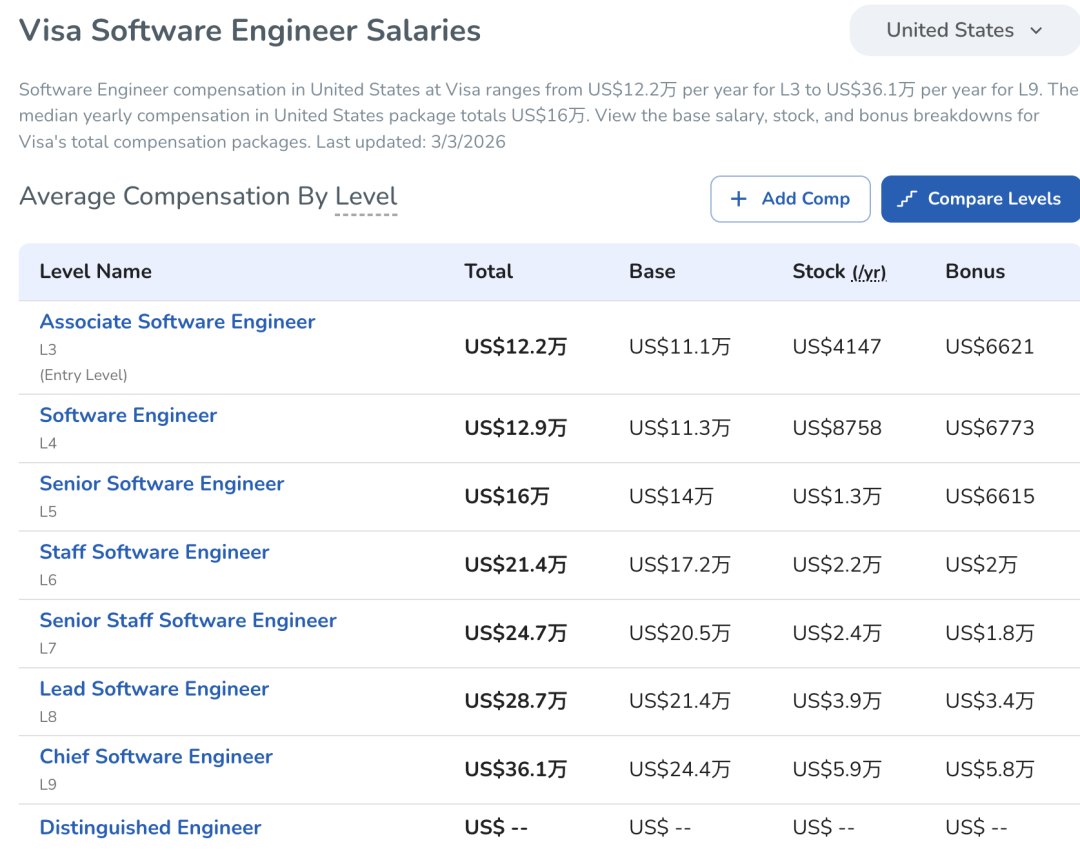Screen dimensions: 1080x853
Task: Click the chevron arrow beside United States
Action: [1036, 31]
